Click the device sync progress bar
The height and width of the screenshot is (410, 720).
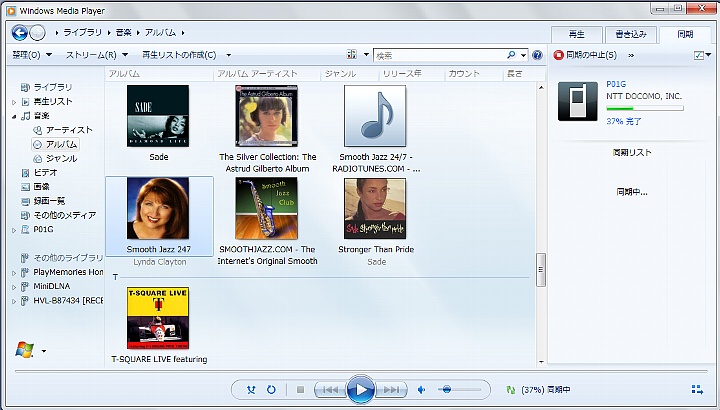click(x=645, y=108)
